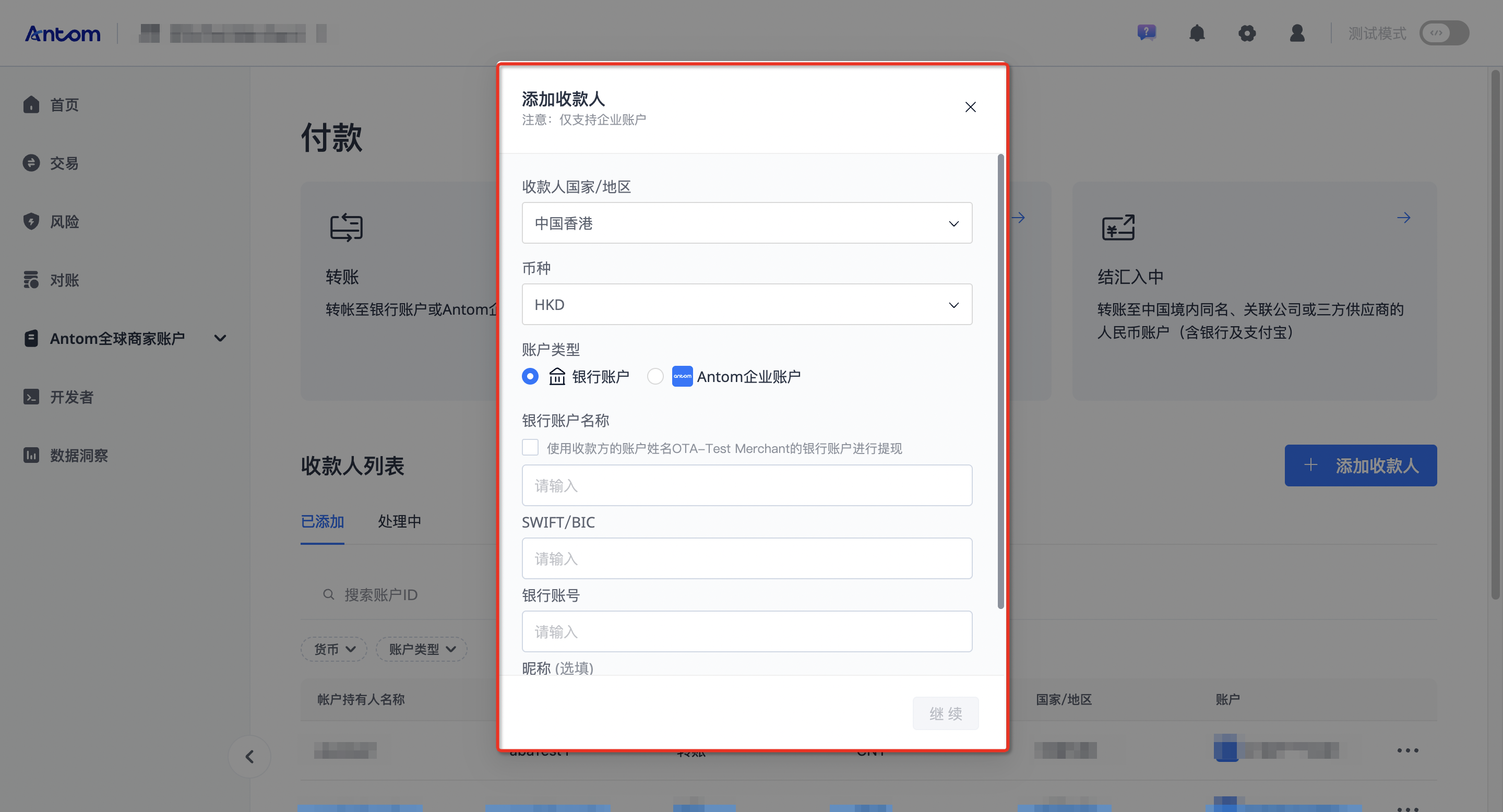
Task: Click the 结汇入中 card icon
Action: pyautogui.click(x=1118, y=227)
